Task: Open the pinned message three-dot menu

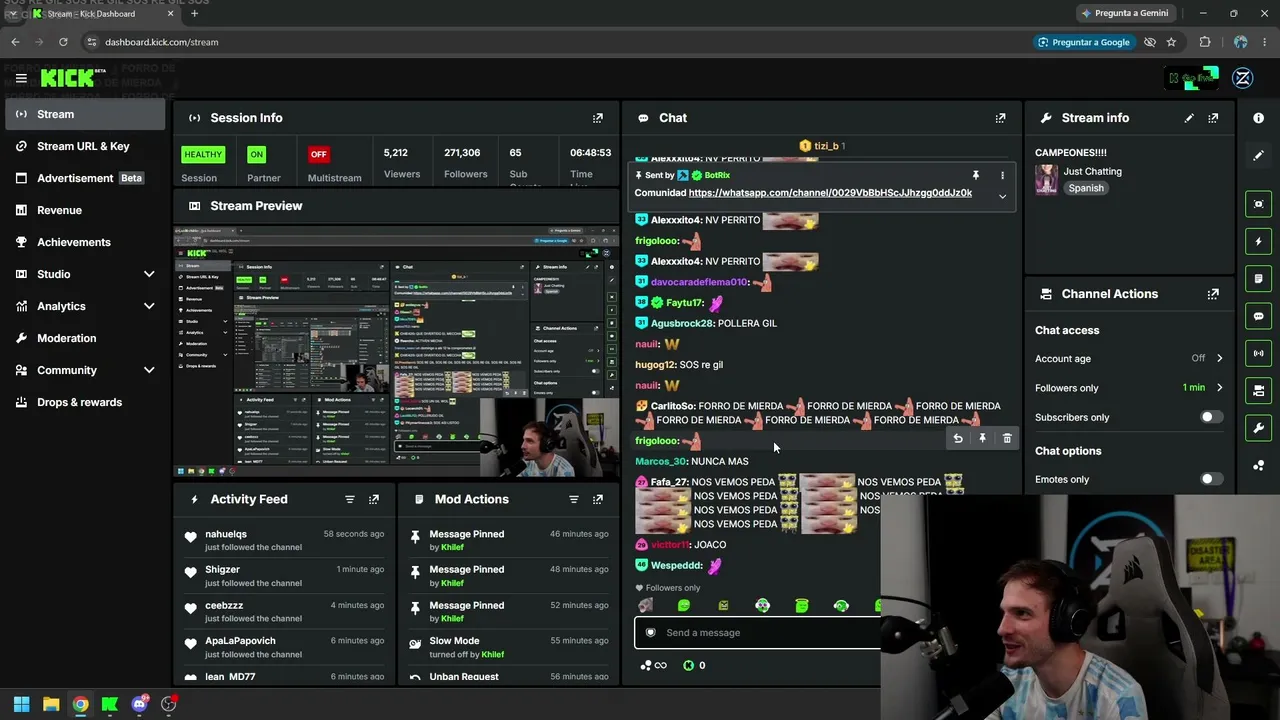Action: [x=1002, y=175]
